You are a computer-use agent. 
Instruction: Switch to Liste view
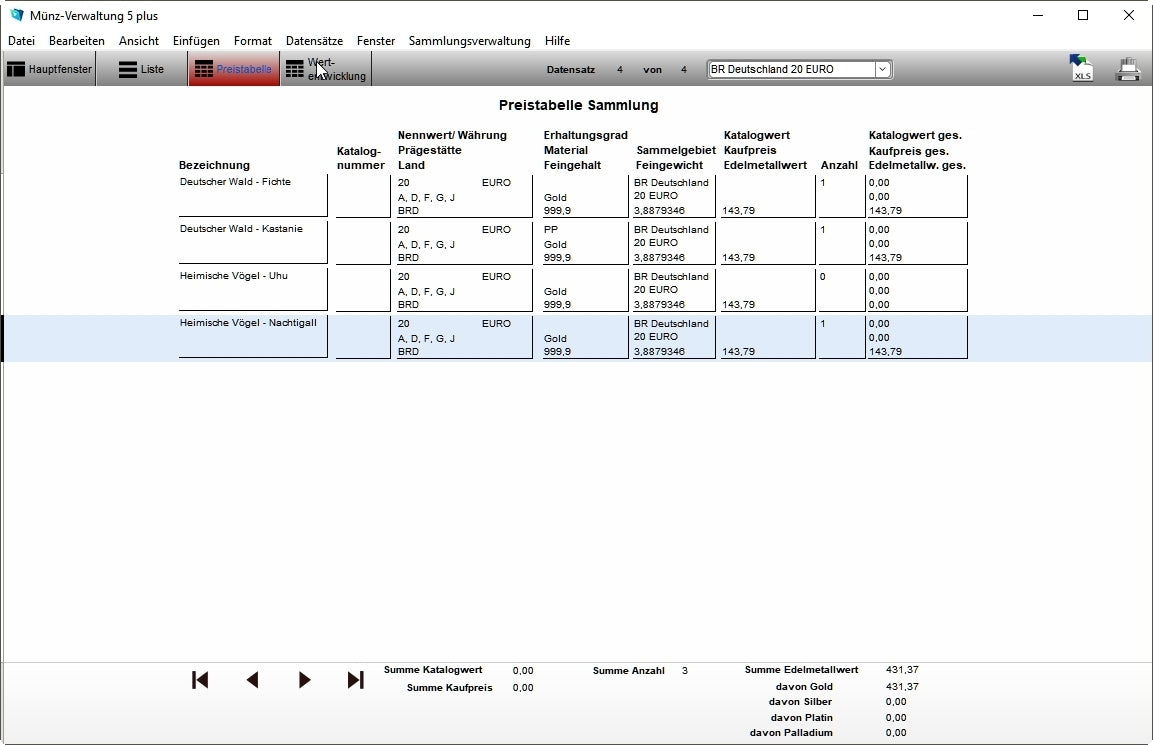(141, 70)
